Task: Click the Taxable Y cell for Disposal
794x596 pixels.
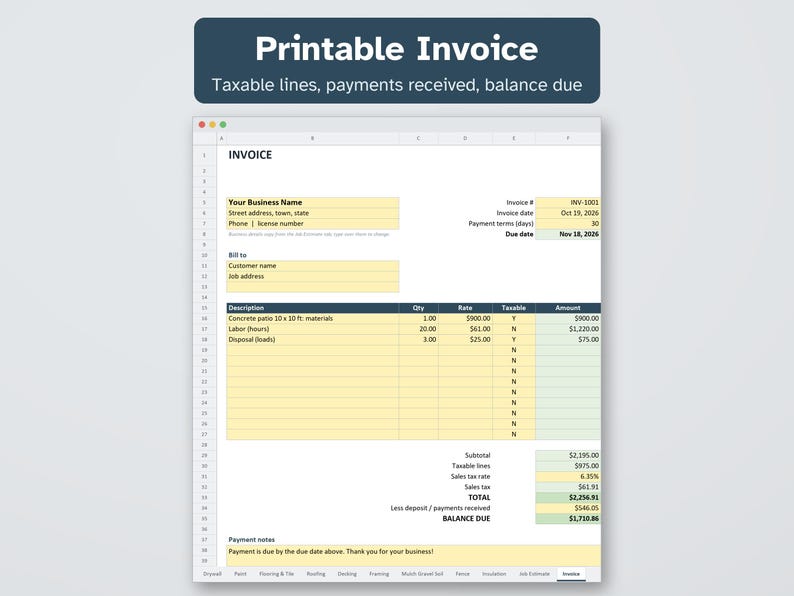Action: click(x=513, y=339)
